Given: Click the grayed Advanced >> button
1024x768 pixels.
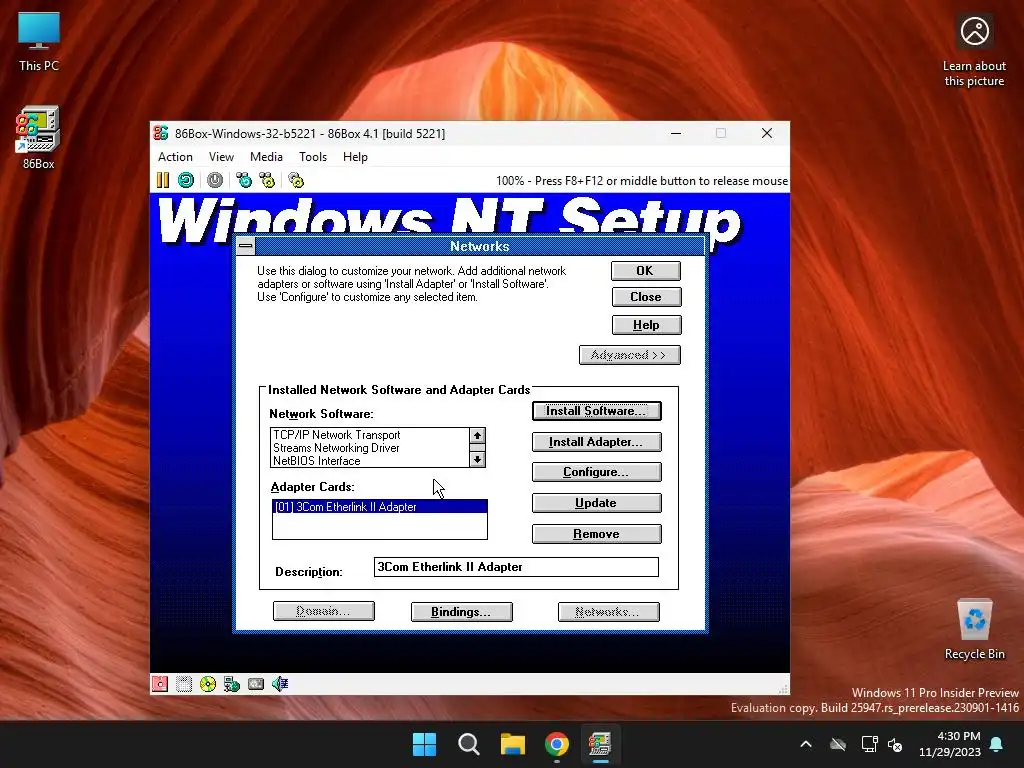Looking at the screenshot, I should pos(630,355).
